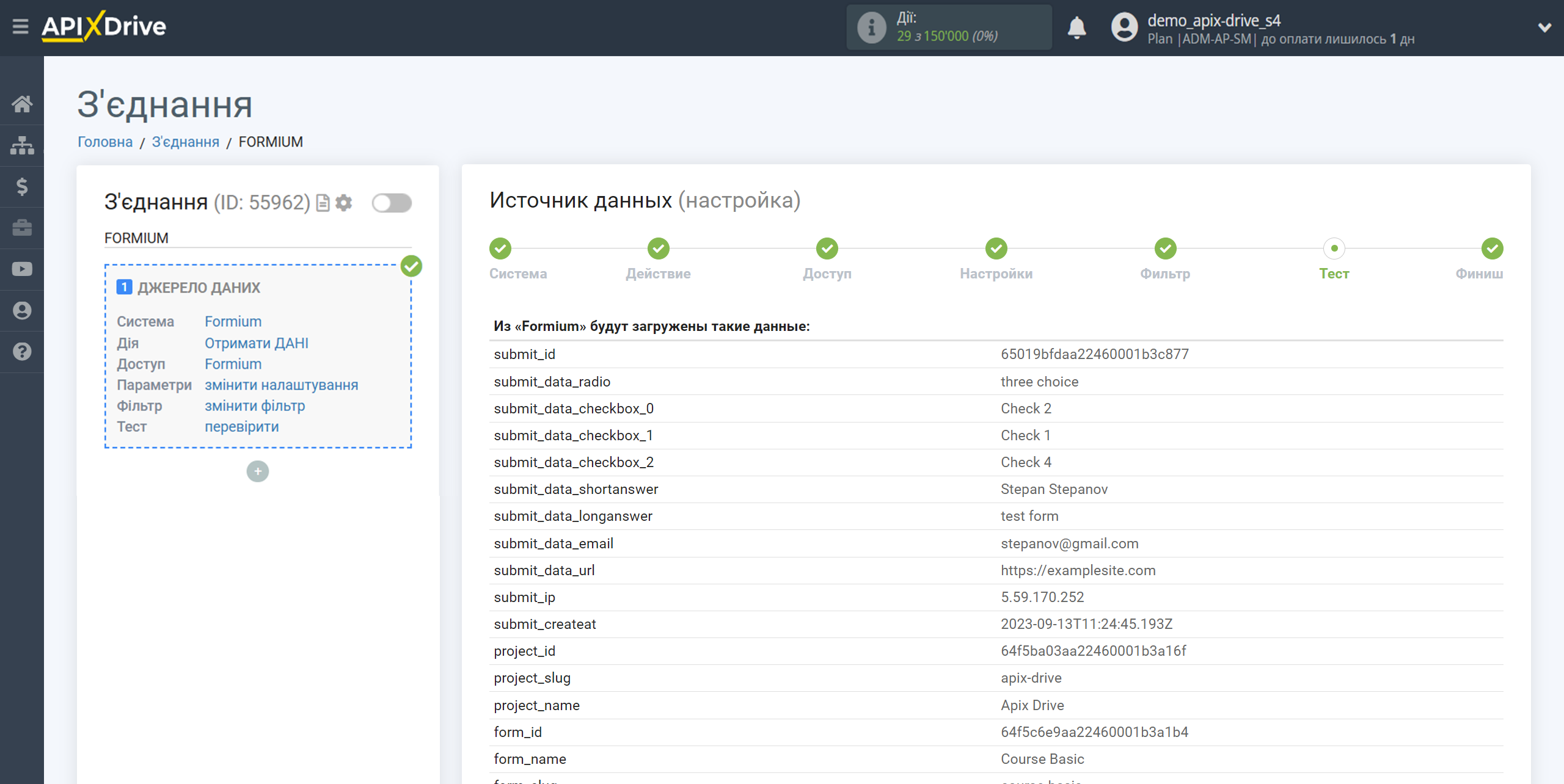This screenshot has width=1564, height=784.
Task: Add a new block with the plus button
Action: click(x=257, y=471)
